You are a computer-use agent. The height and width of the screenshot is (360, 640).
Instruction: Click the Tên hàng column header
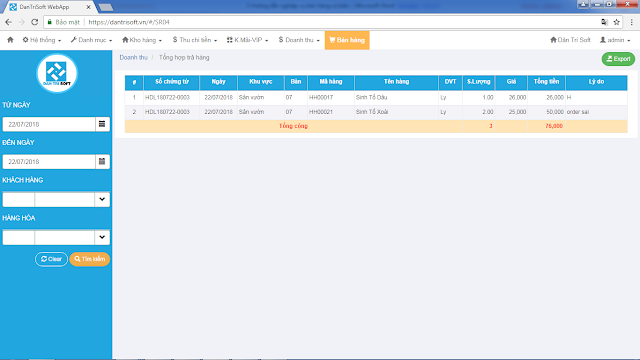(x=396, y=82)
